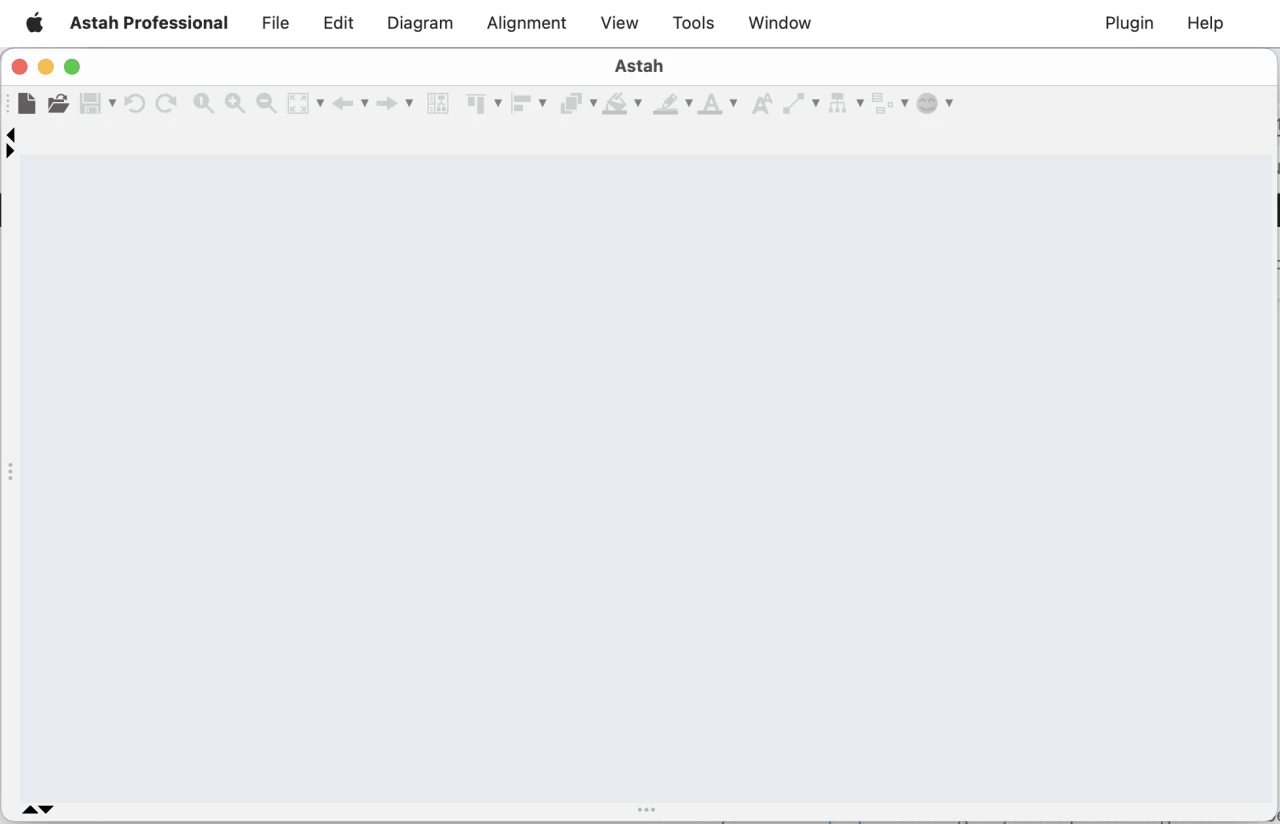Zoom out with the minus magnifier icon
1280x824 pixels.
[266, 103]
